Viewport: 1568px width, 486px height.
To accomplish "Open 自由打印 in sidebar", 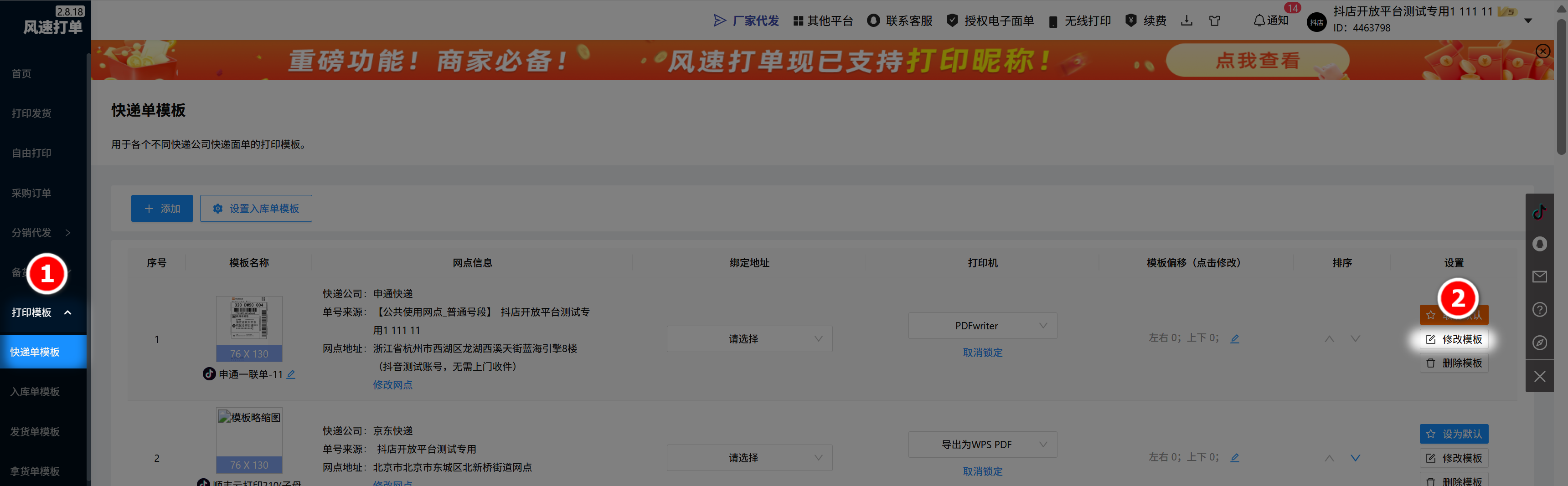I will point(31,153).
